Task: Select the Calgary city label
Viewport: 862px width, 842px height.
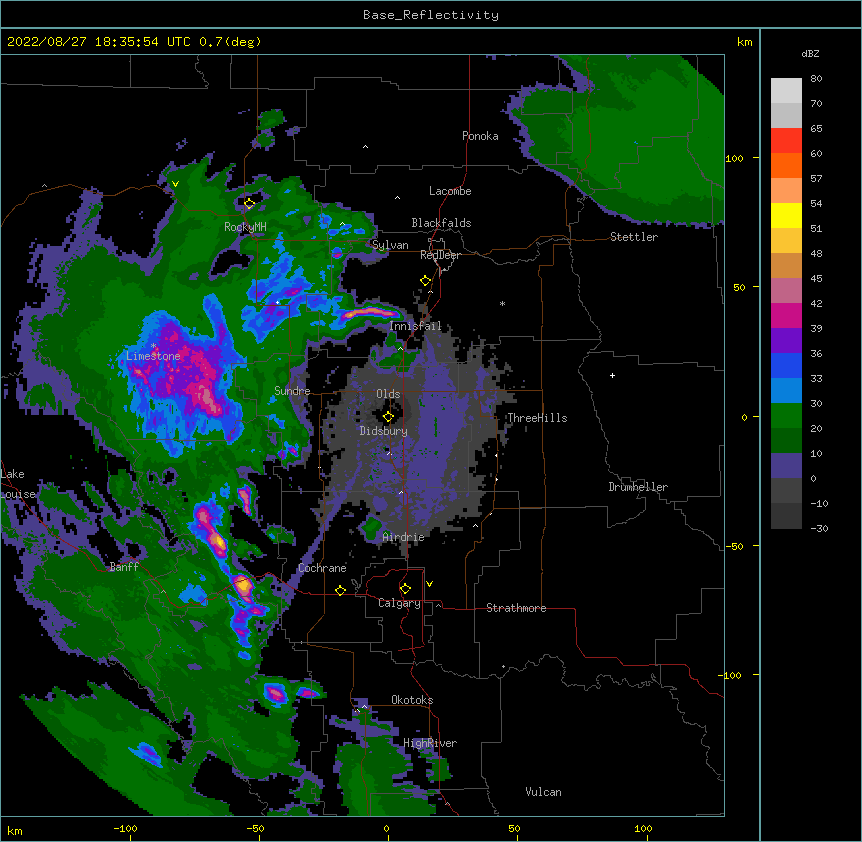Action: click(399, 603)
